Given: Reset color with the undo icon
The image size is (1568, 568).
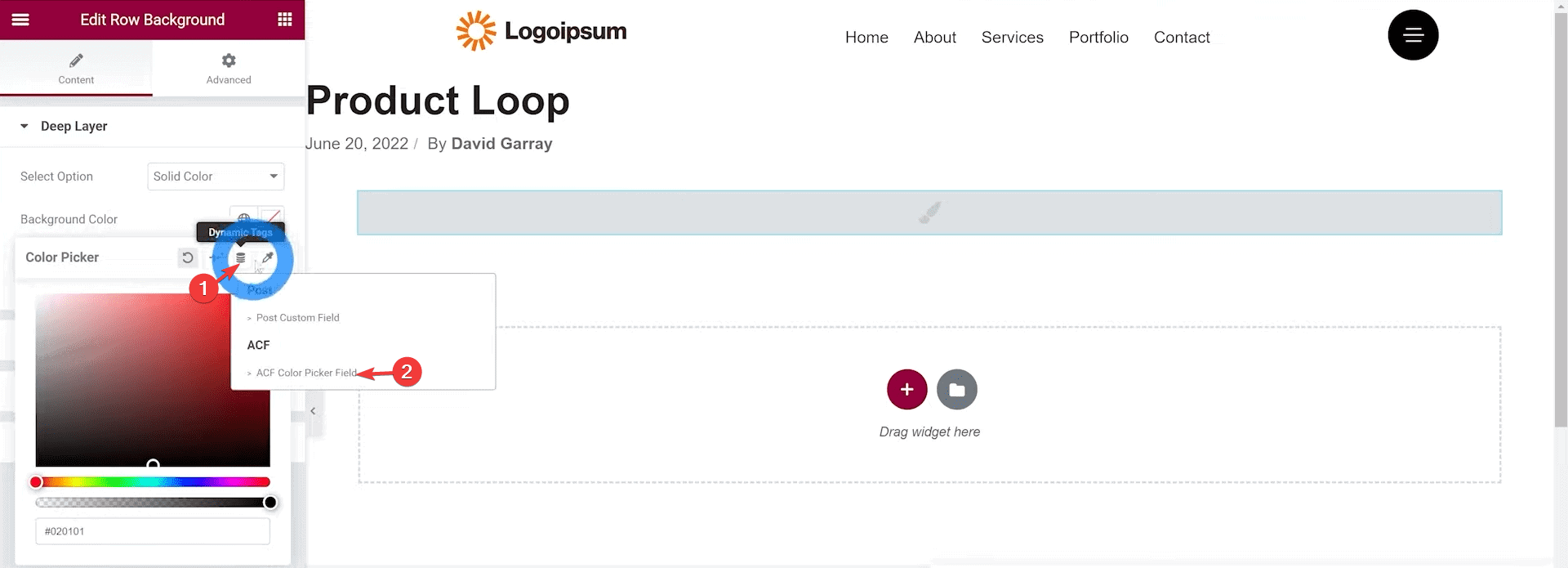Looking at the screenshot, I should click(x=188, y=257).
